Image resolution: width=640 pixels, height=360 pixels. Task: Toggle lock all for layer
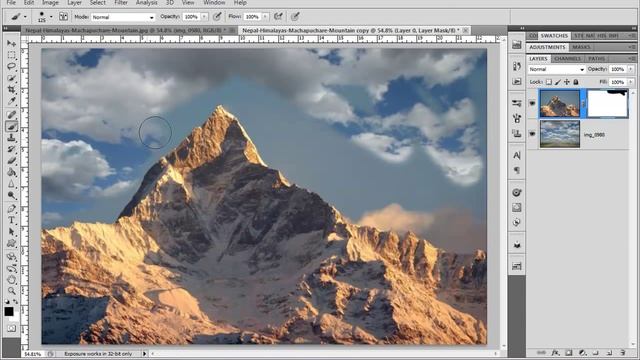[x=576, y=82]
